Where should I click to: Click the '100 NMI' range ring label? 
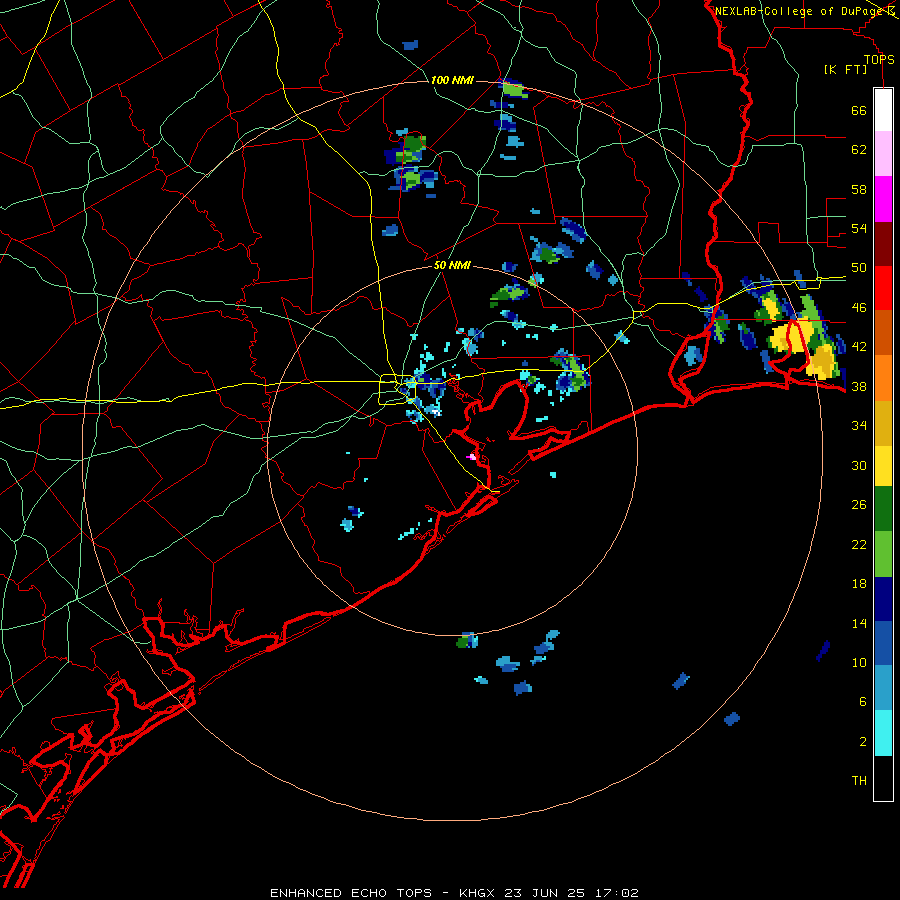tap(452, 80)
